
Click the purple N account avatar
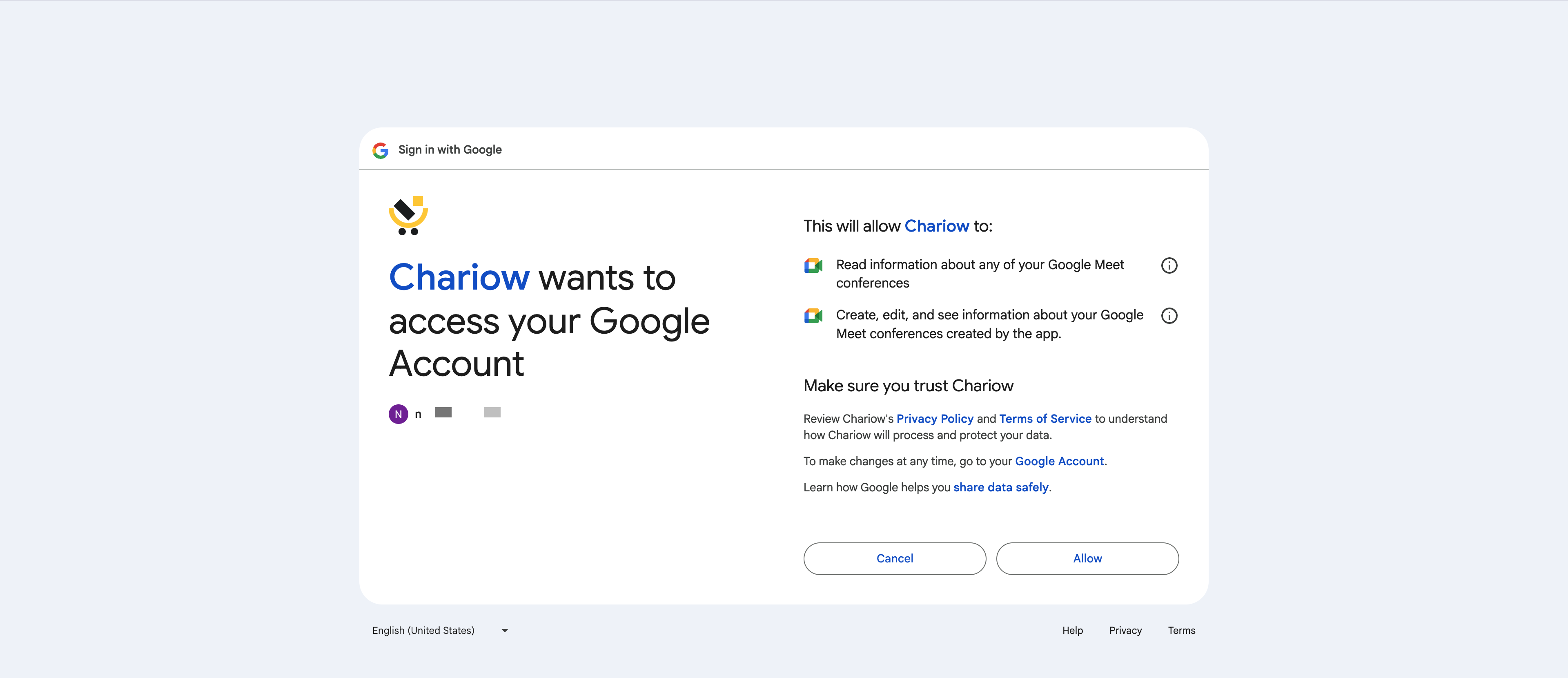(x=398, y=414)
